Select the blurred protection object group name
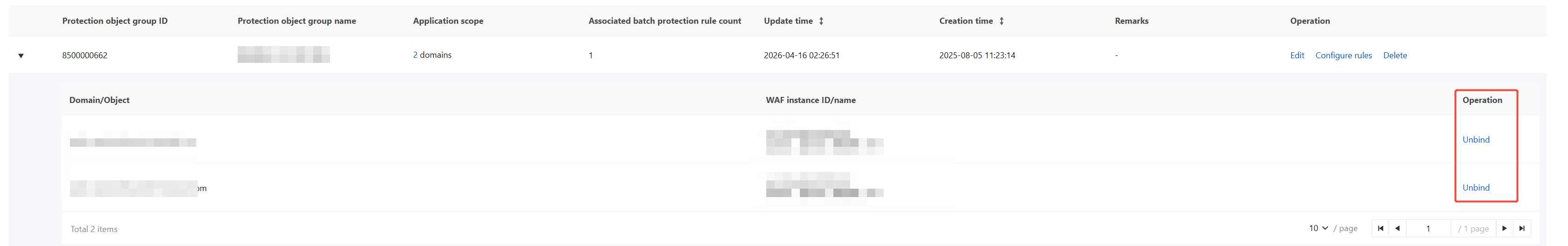The image size is (1568, 246). [x=284, y=55]
